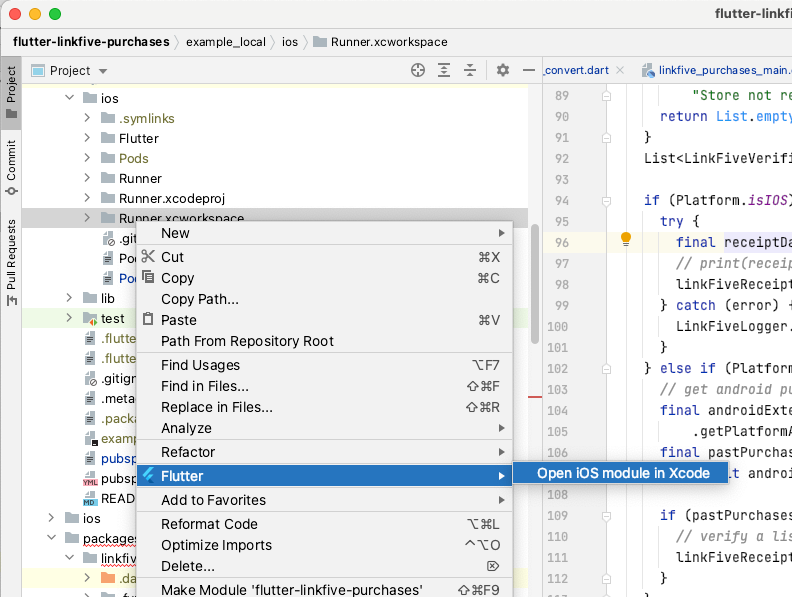Choose Optimize Imports option
This screenshot has height=597, width=792.
(x=324, y=545)
